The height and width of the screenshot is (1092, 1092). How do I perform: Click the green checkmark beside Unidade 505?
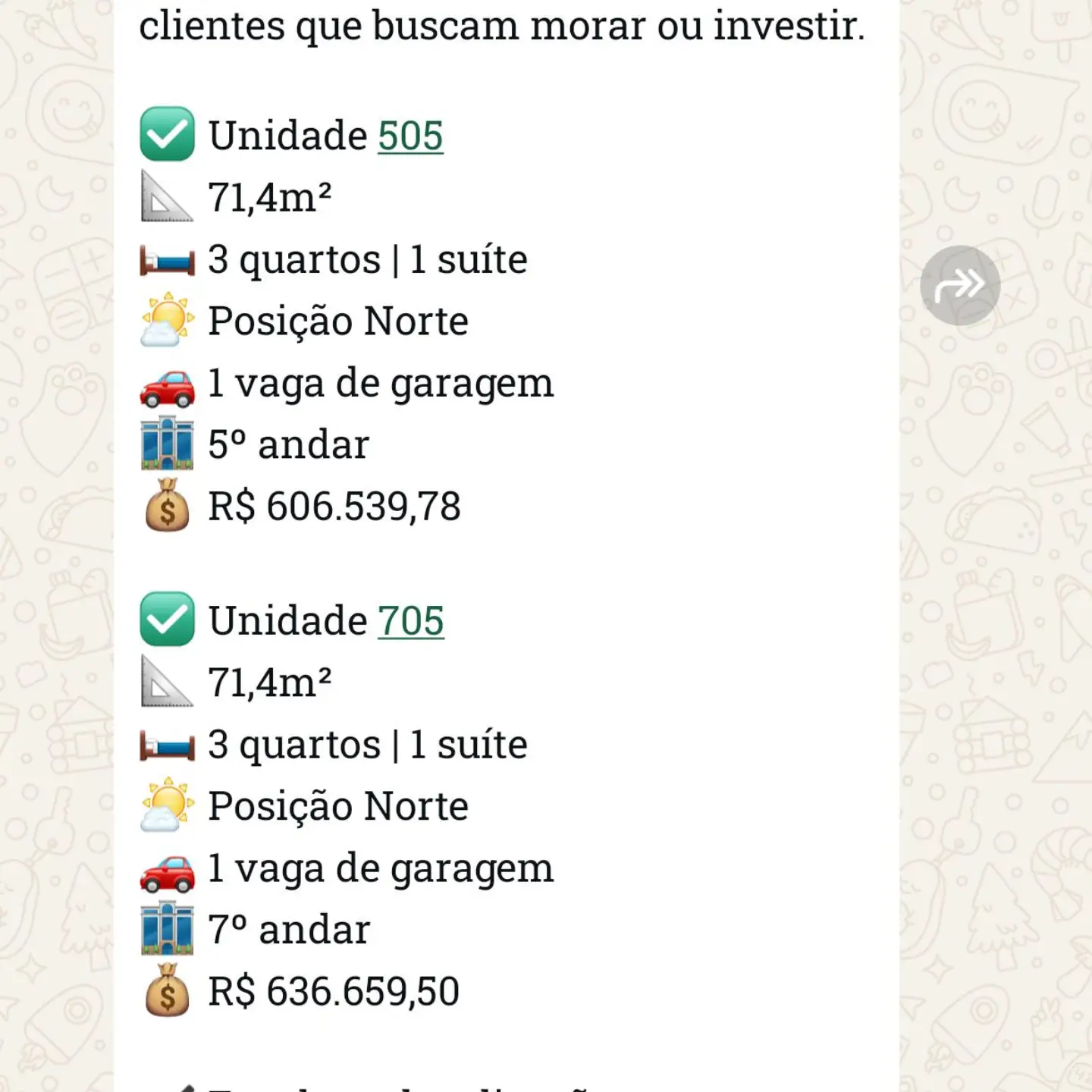click(x=168, y=134)
